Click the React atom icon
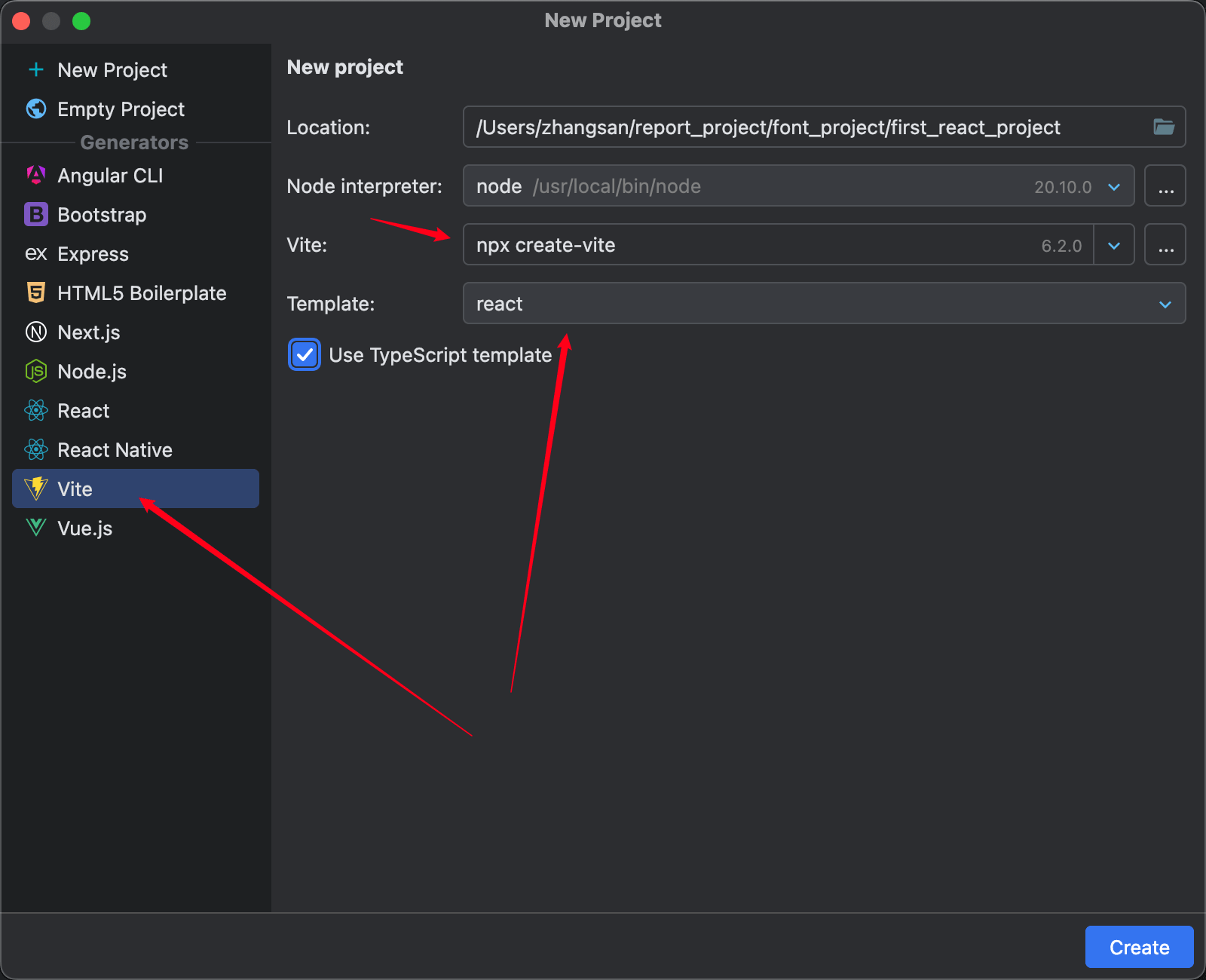Image resolution: width=1206 pixels, height=980 pixels. (x=36, y=411)
